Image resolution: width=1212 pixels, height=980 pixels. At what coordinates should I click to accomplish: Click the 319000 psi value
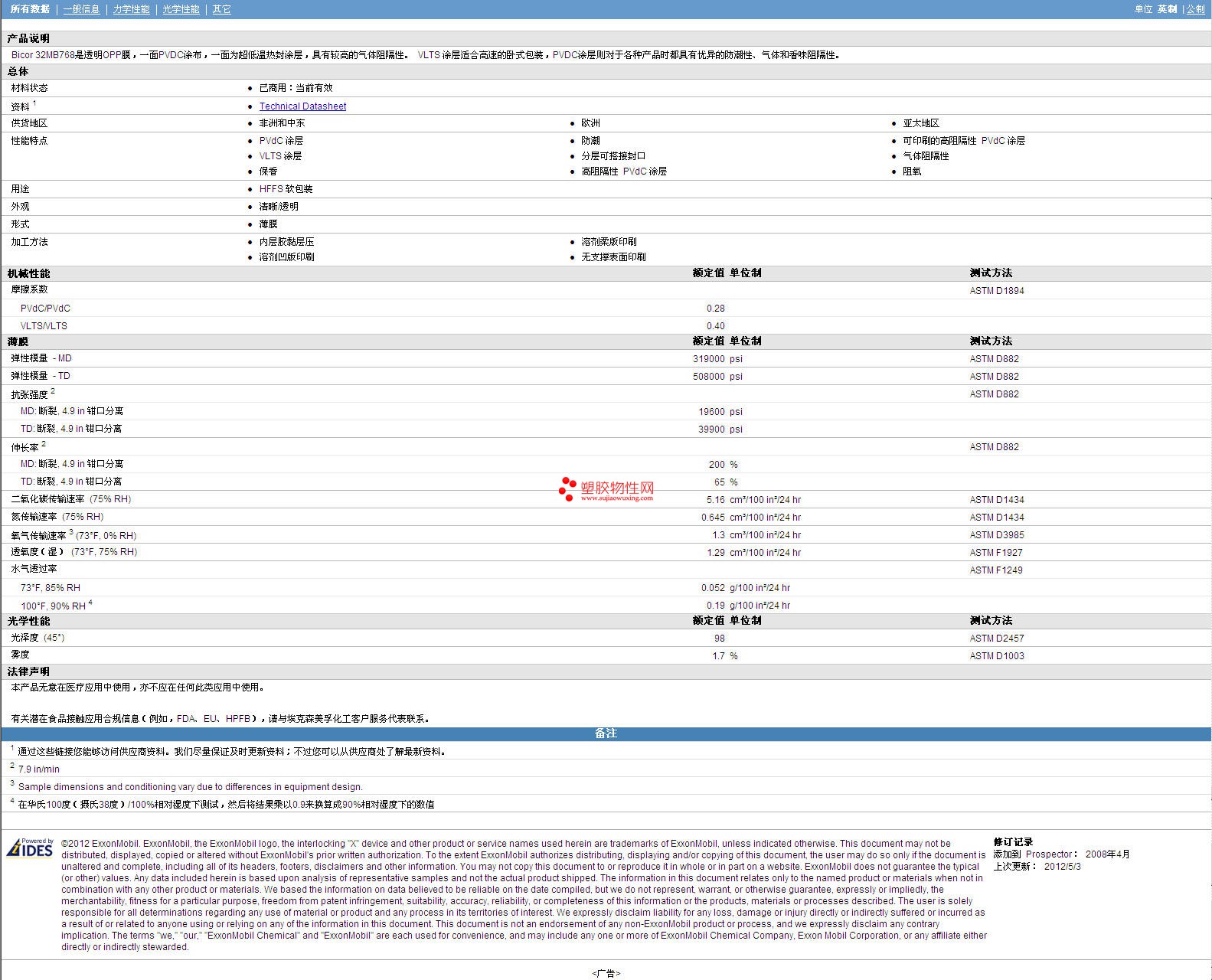[x=717, y=359]
